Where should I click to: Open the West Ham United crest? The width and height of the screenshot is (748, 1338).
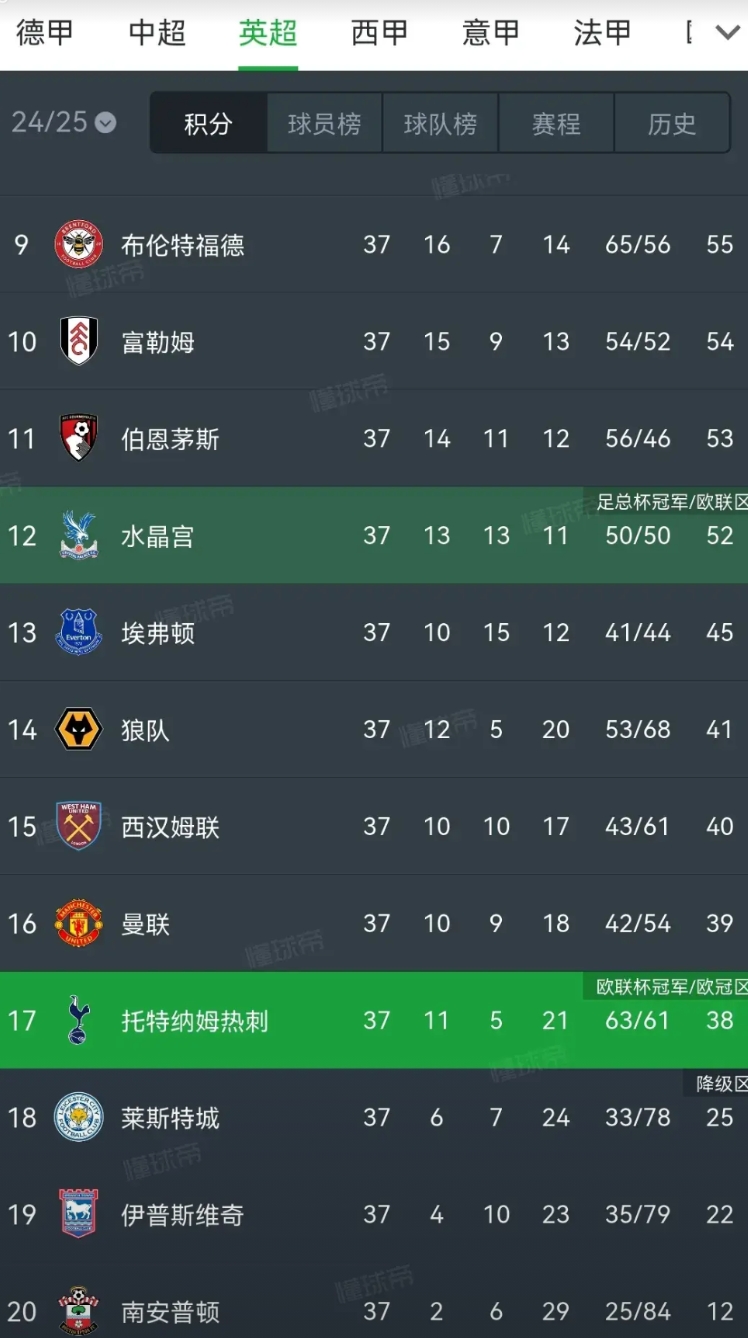(79, 826)
